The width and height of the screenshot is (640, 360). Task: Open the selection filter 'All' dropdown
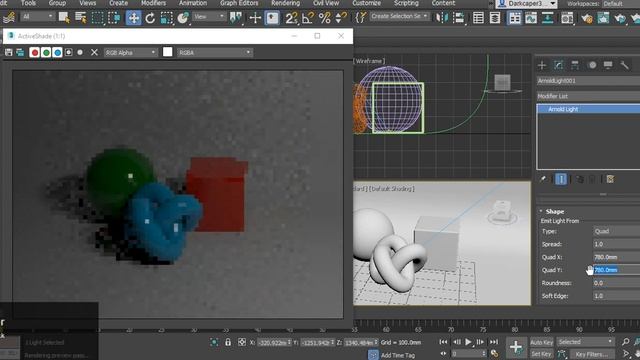[x=38, y=17]
